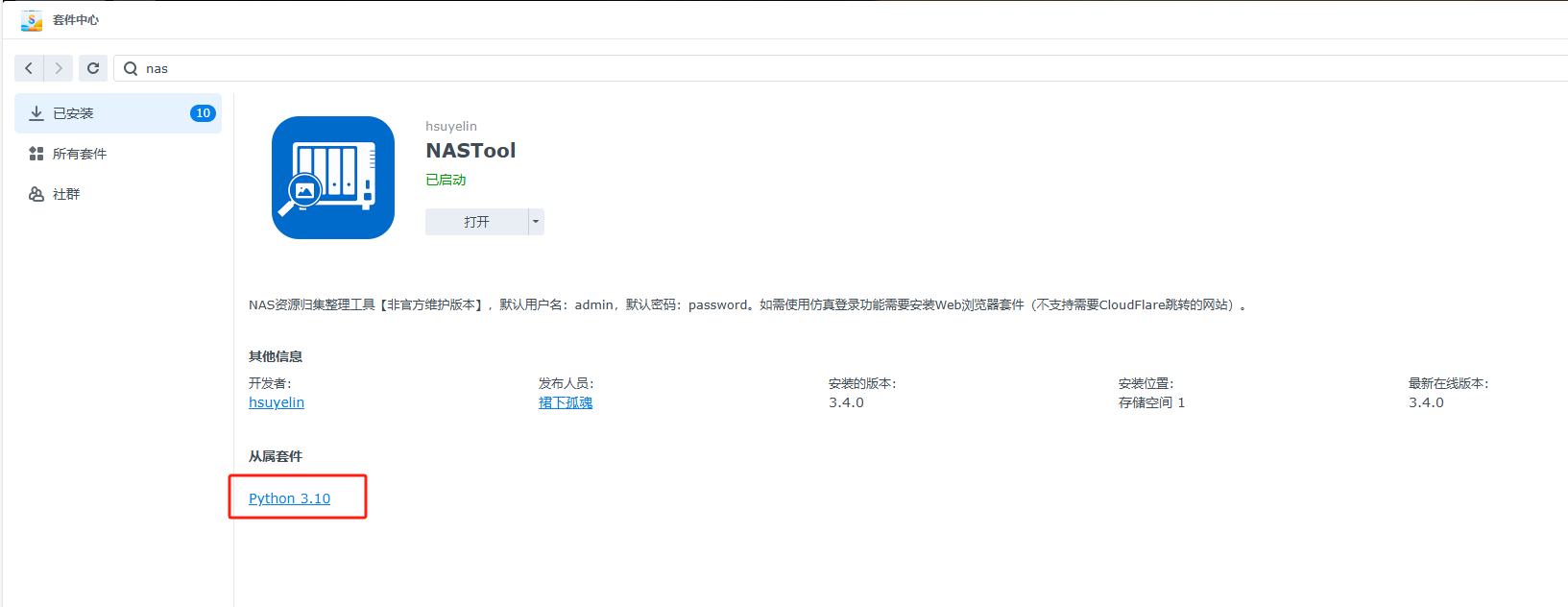Click the Package Center app icon in title bar
The image size is (1568, 607).
(32, 20)
